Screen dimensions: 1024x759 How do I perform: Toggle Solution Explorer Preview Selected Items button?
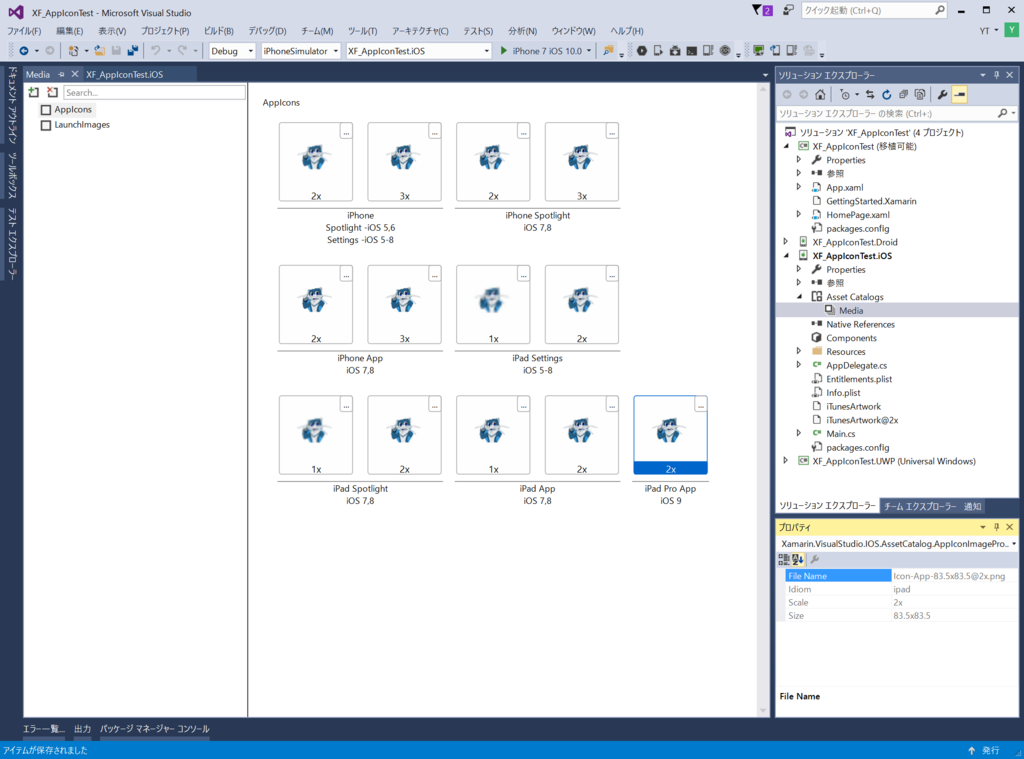[959, 95]
